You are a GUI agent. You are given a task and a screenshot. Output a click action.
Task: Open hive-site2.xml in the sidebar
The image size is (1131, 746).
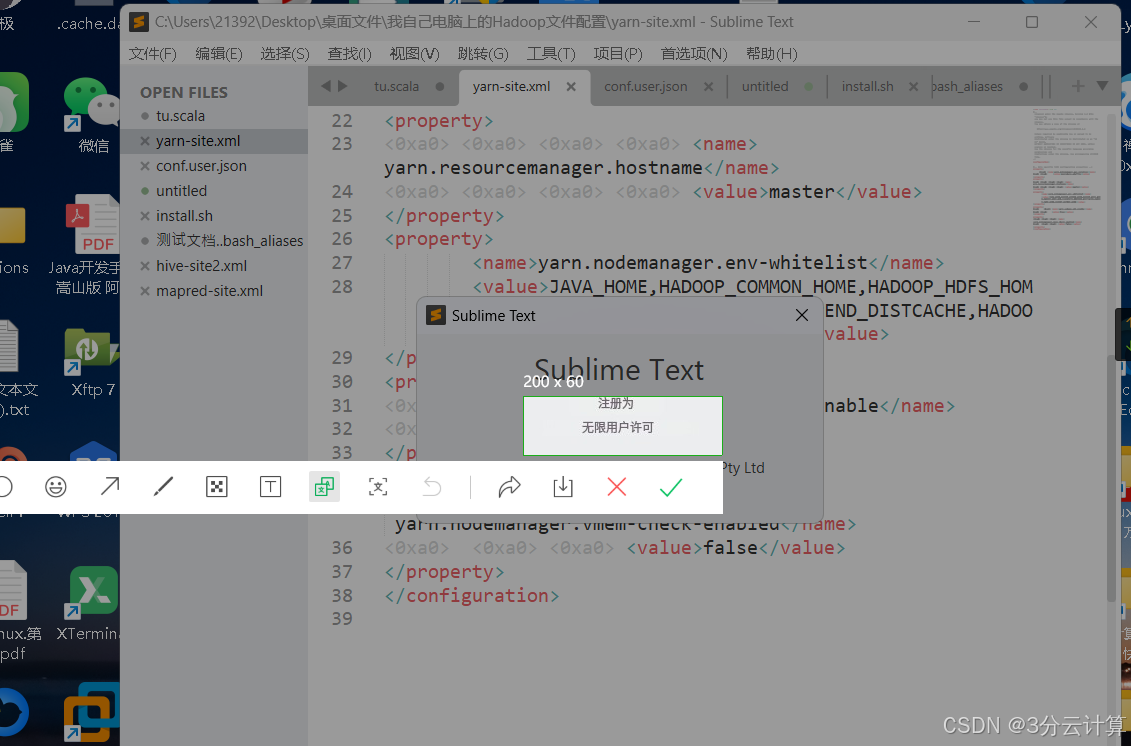tap(201, 266)
